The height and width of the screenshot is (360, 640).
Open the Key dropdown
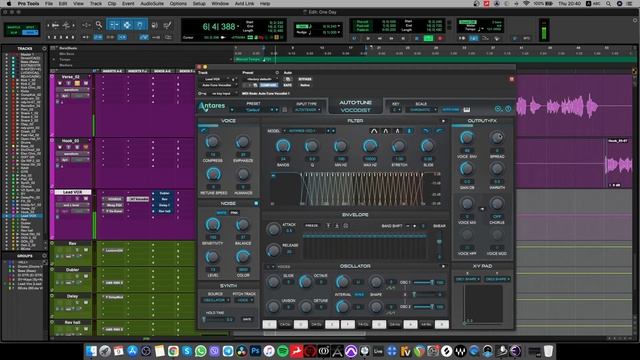(396, 110)
